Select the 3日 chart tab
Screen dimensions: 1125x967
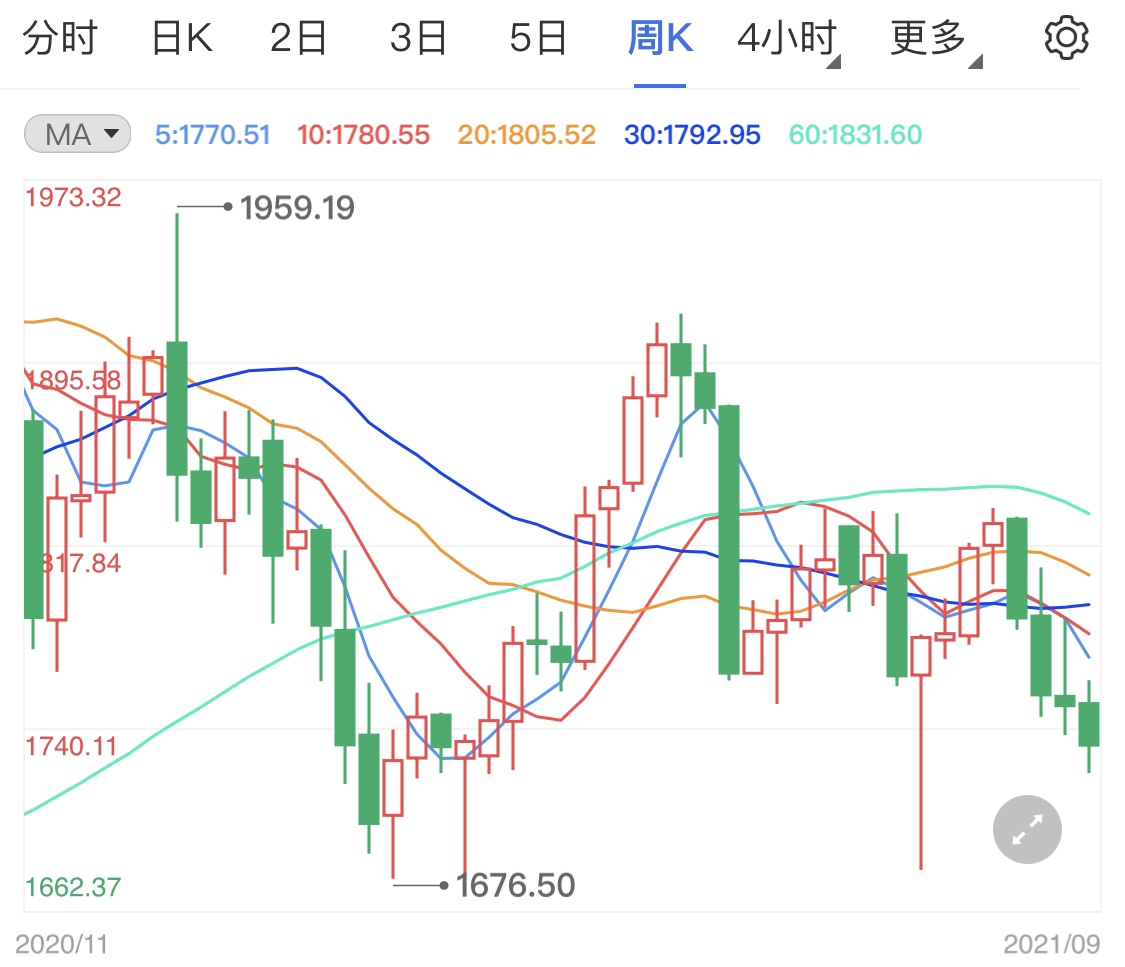tap(419, 38)
